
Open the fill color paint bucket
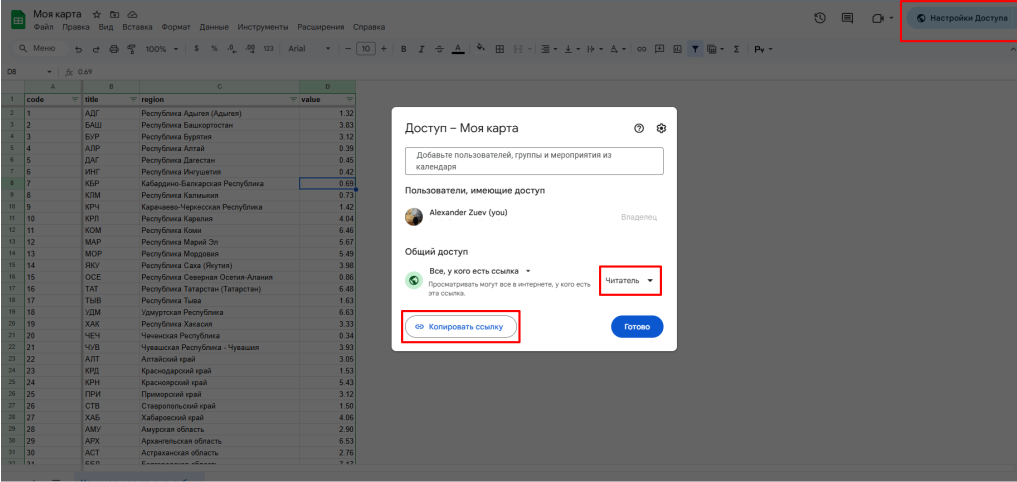pos(481,48)
